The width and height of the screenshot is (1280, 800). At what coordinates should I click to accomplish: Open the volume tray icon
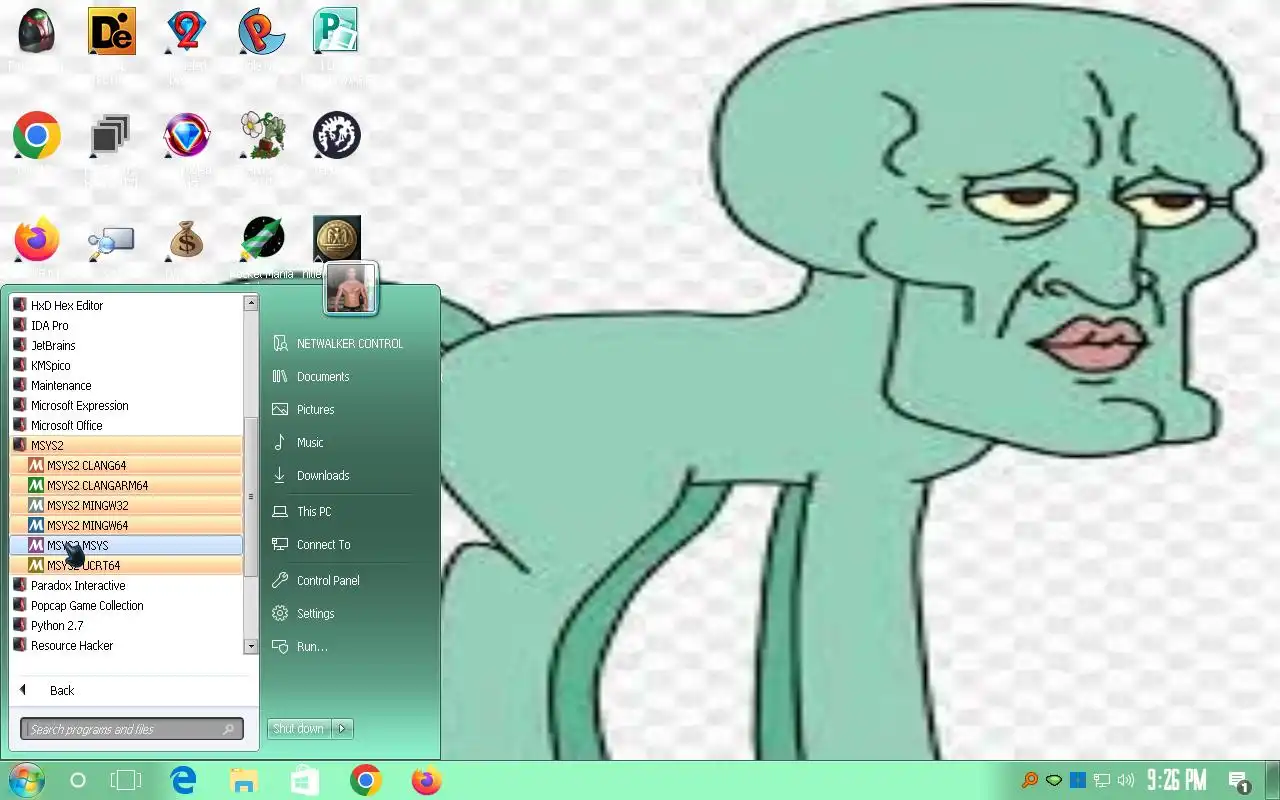click(1126, 780)
